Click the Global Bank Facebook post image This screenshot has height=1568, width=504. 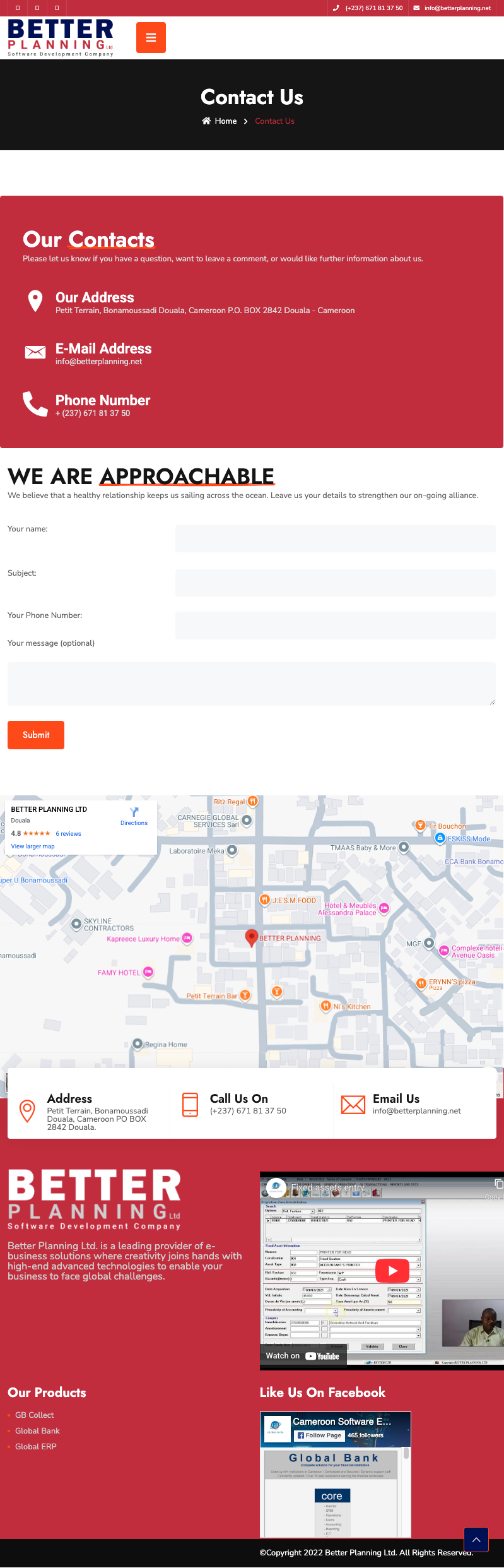coord(331,1494)
